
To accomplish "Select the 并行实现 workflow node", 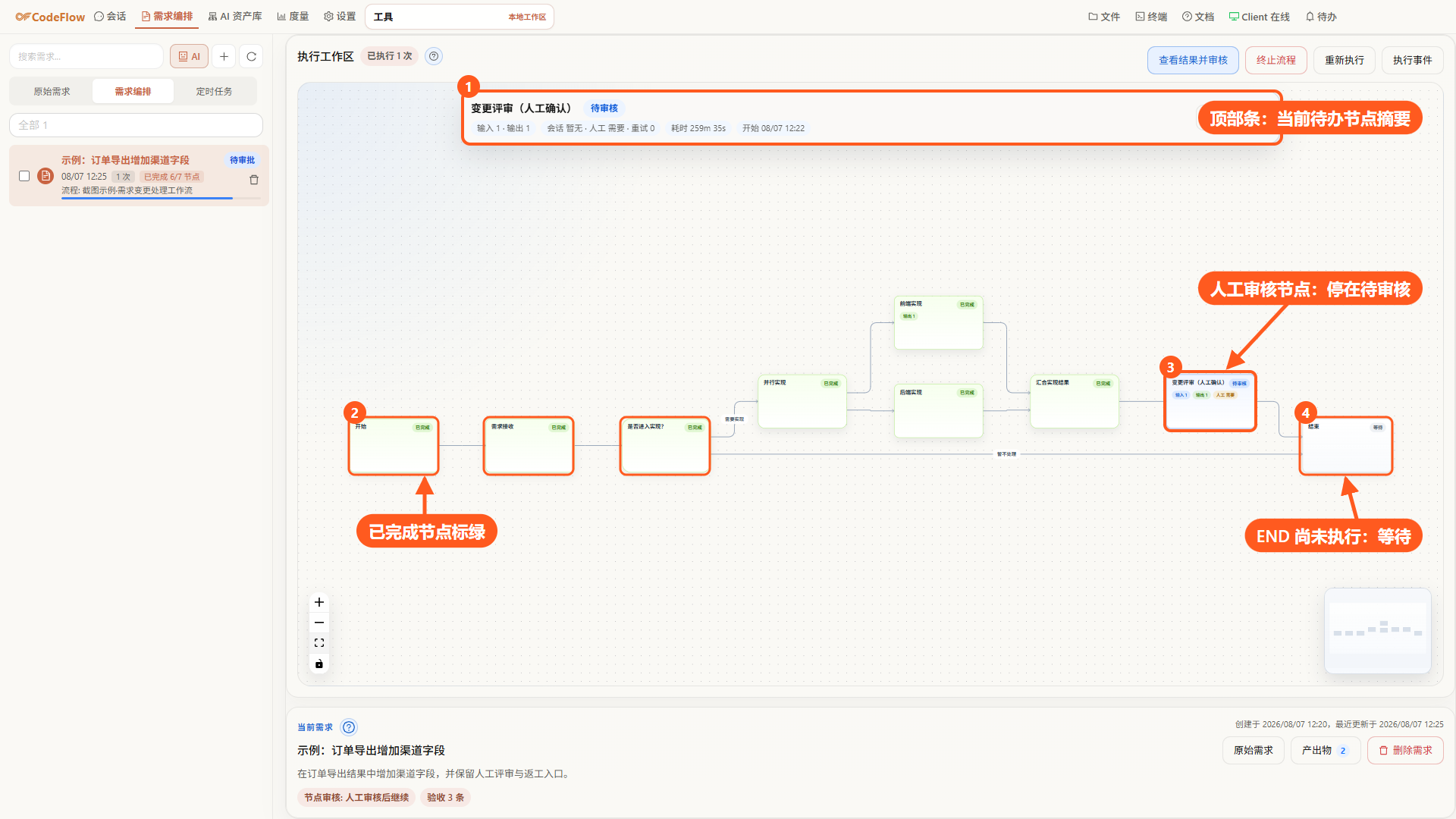I will (x=802, y=402).
